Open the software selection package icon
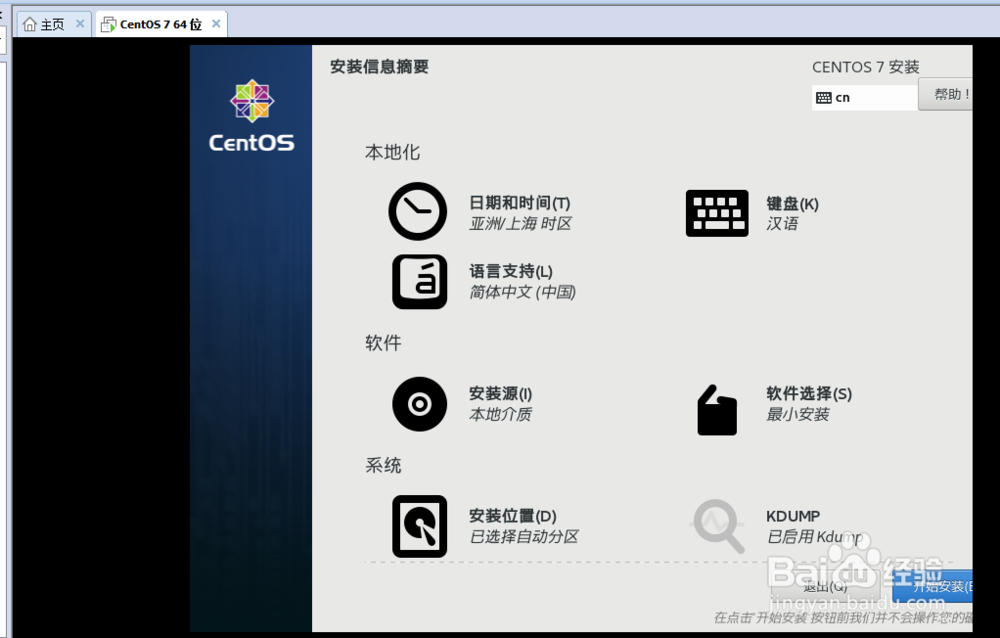1000x638 pixels. pos(717,410)
